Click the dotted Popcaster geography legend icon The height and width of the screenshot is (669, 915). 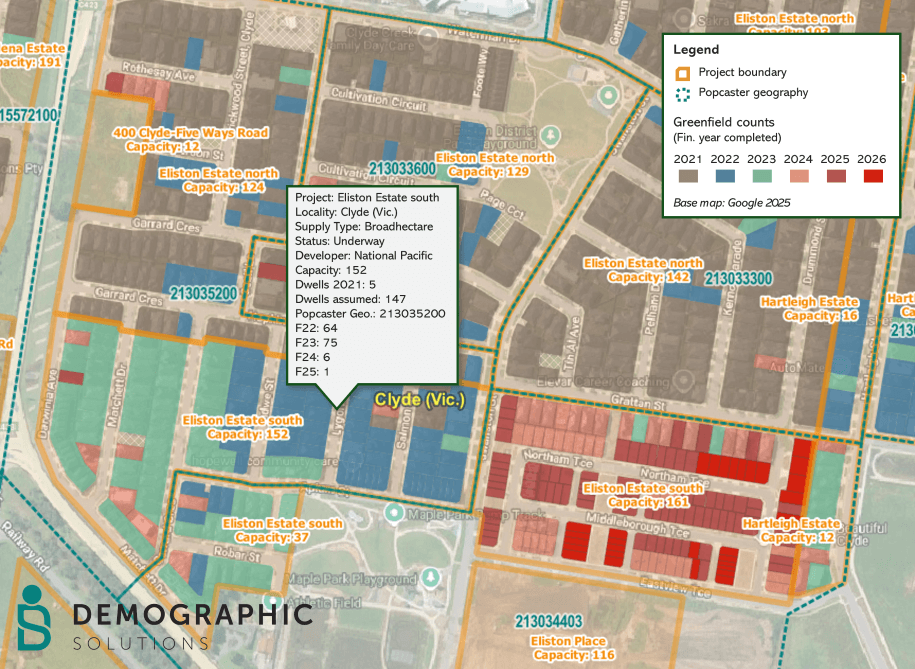682,94
